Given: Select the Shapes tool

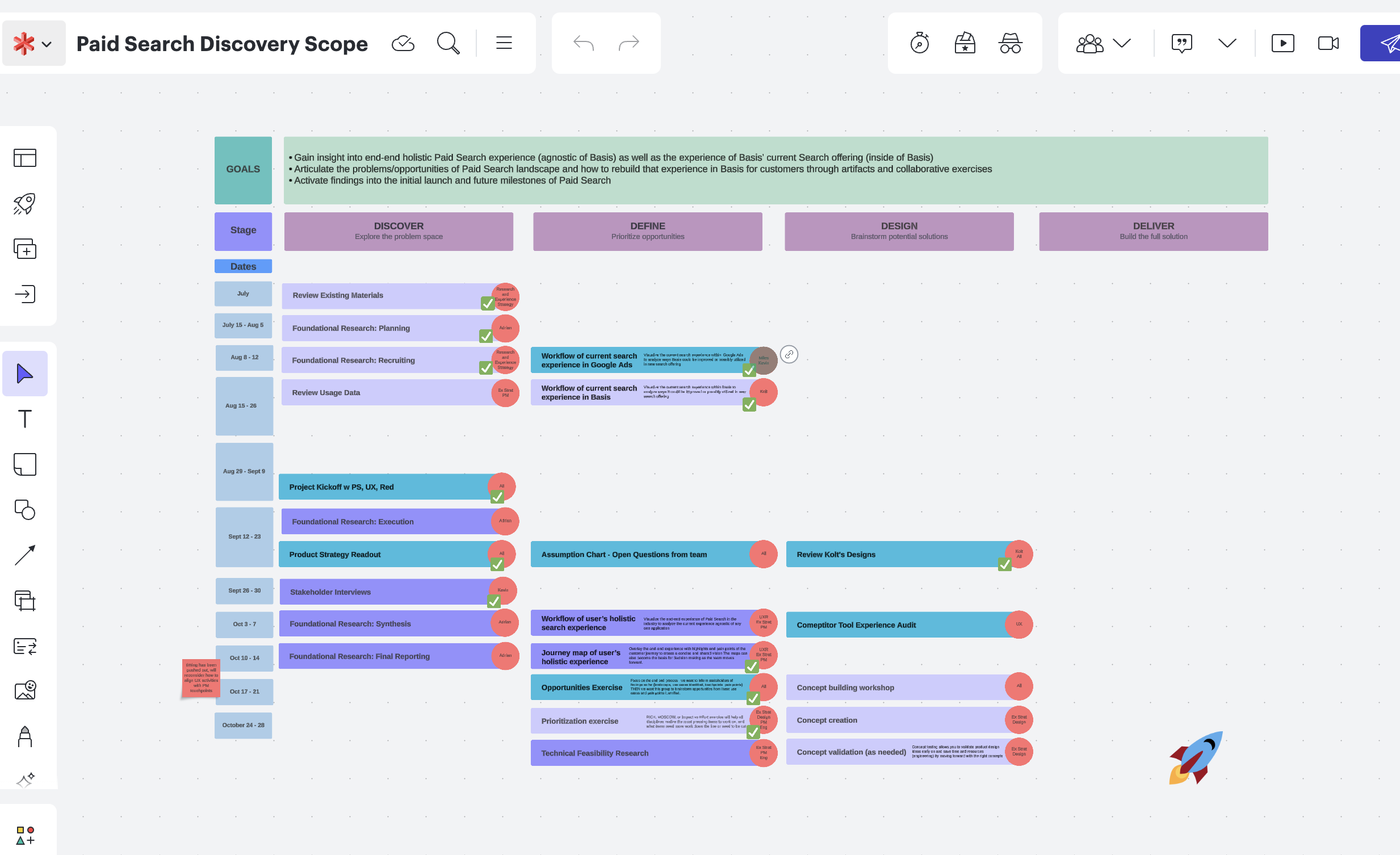Looking at the screenshot, I should (24, 510).
